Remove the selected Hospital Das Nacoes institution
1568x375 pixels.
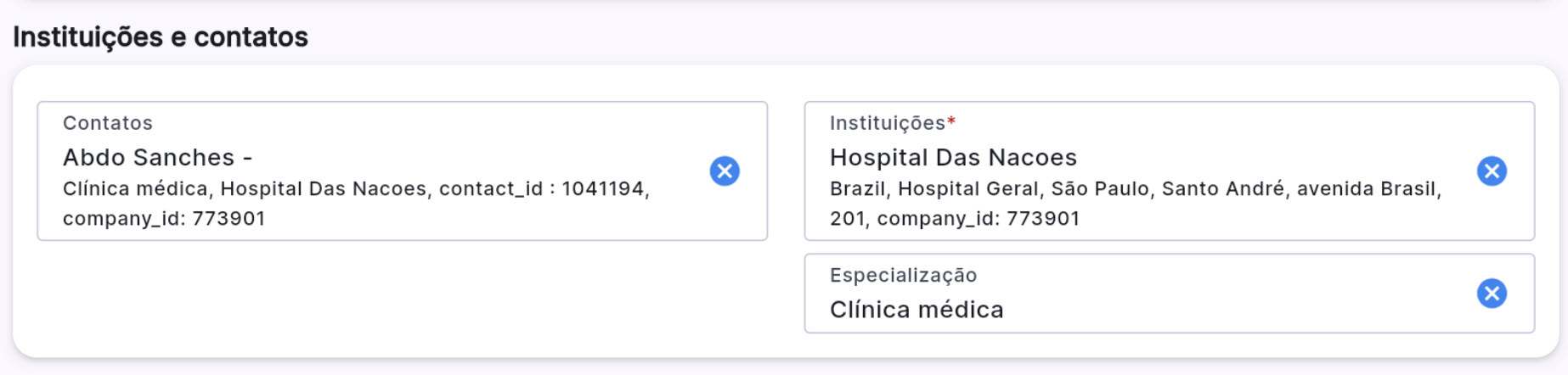(x=1492, y=171)
